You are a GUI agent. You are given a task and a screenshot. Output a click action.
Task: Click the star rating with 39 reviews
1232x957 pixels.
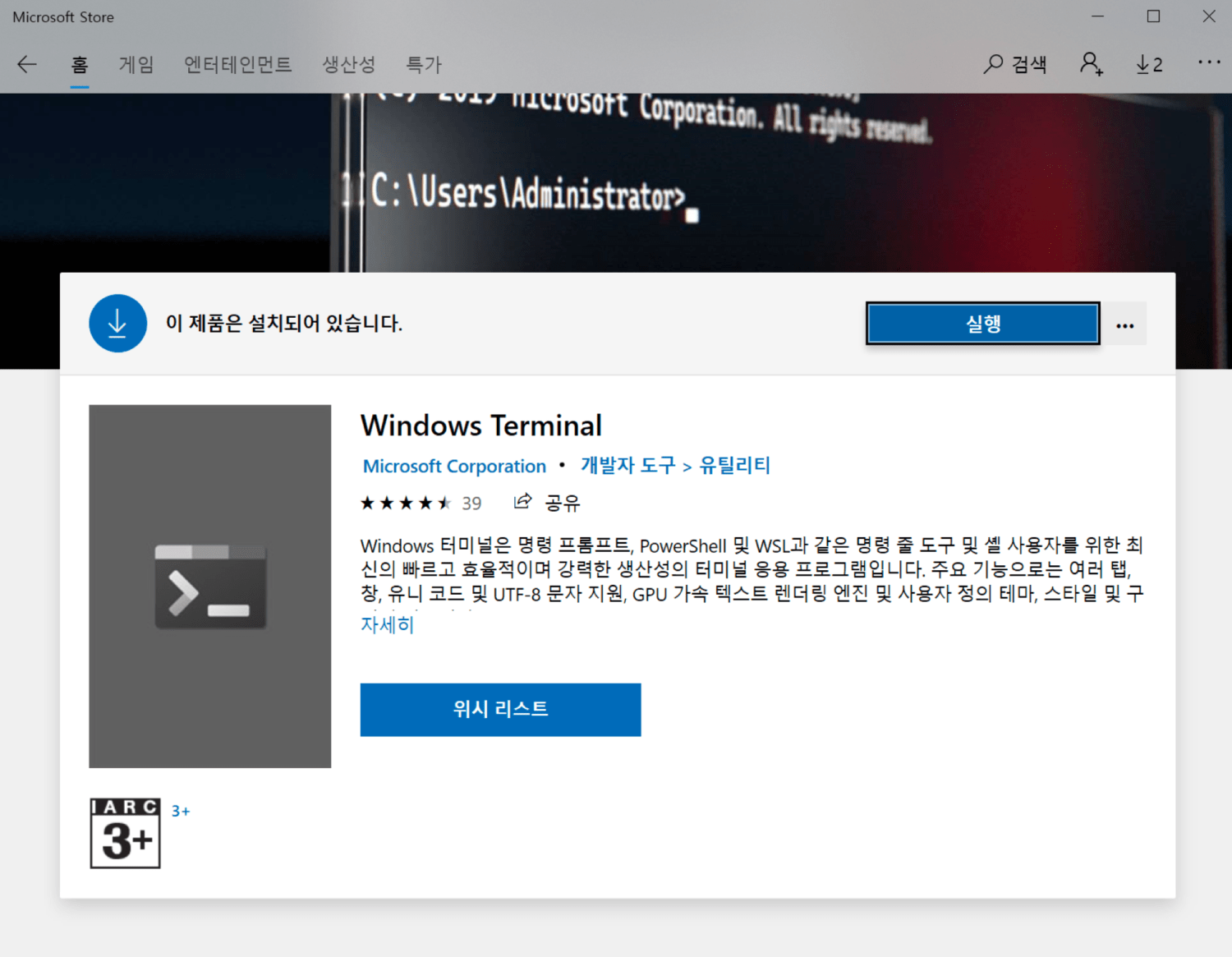click(421, 503)
